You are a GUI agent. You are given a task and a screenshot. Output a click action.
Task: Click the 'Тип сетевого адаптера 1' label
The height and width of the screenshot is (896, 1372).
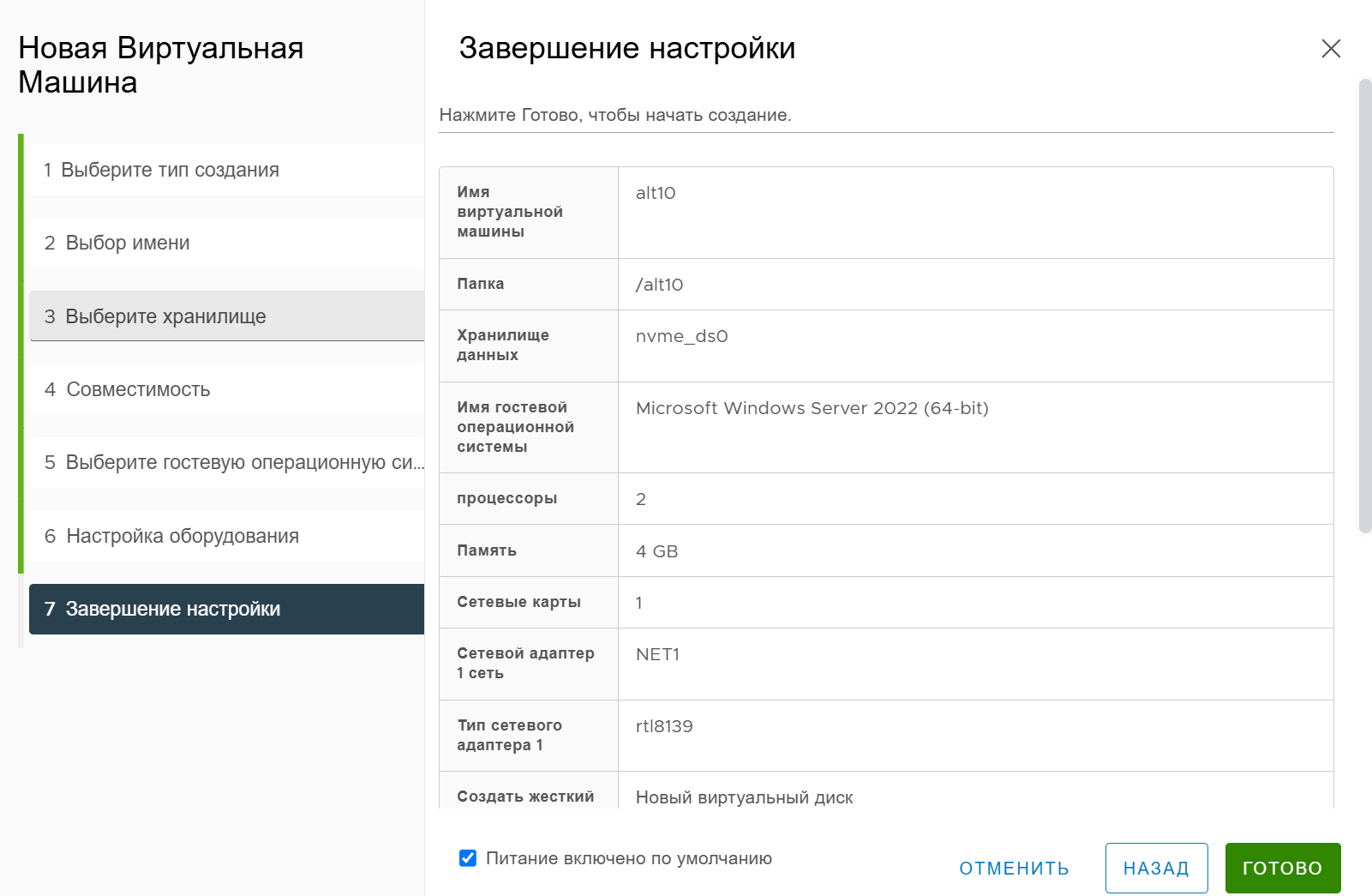click(509, 735)
